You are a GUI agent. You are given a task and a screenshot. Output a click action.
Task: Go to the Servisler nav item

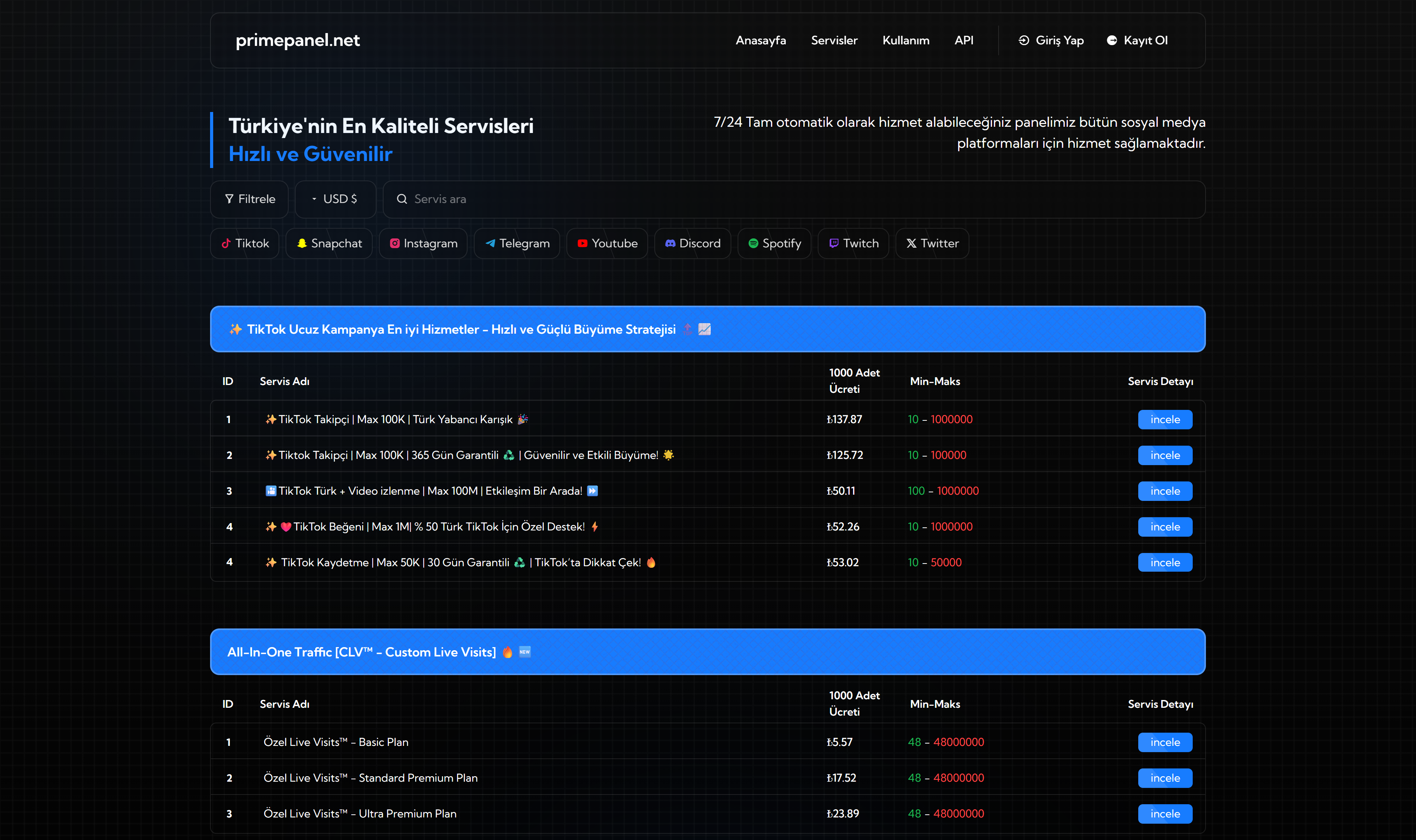click(834, 40)
